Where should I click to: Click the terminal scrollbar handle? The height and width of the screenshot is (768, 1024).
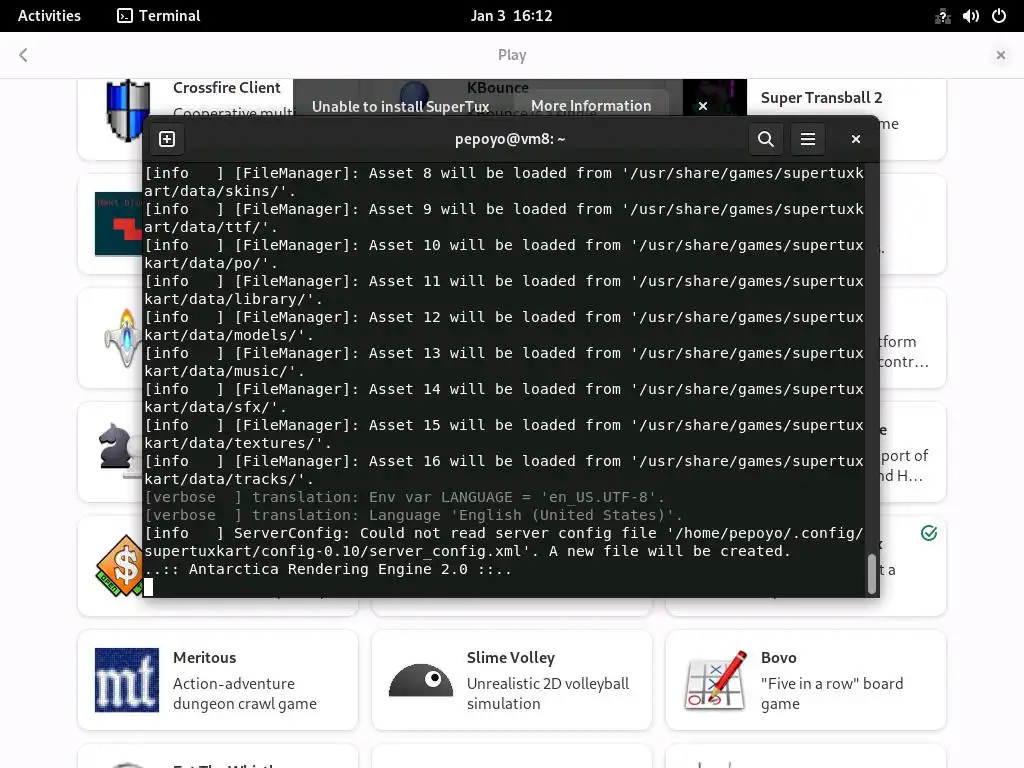pos(871,574)
